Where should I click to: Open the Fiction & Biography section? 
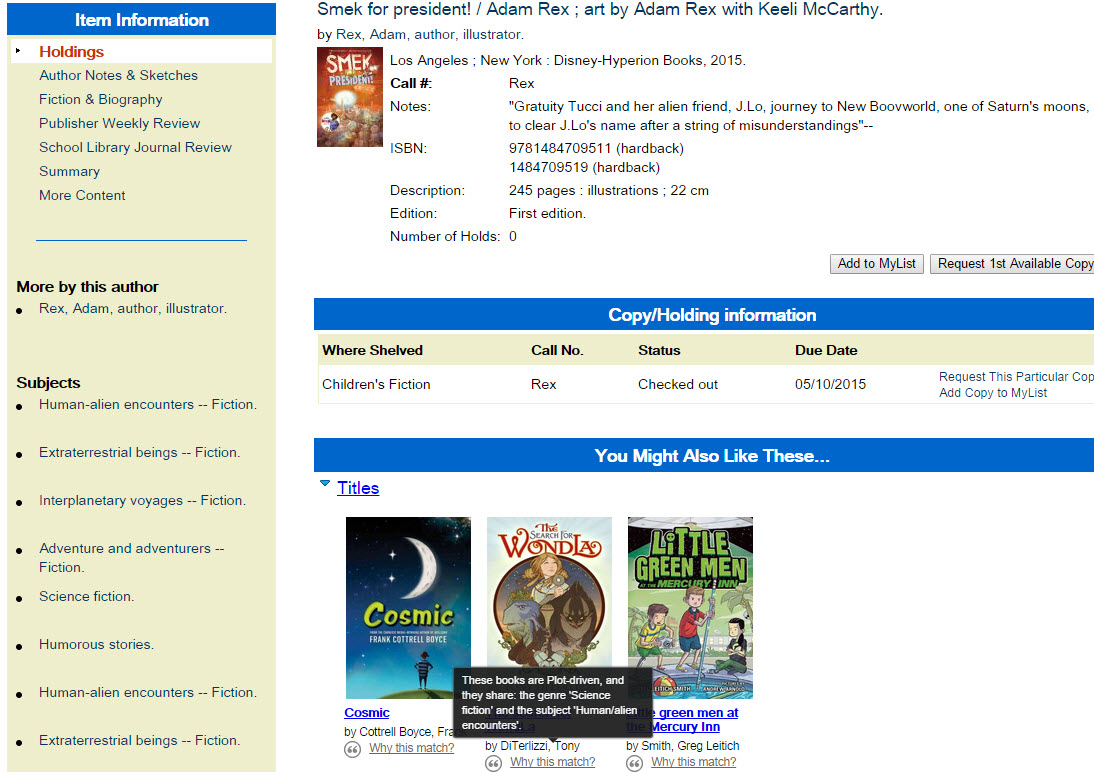[x=102, y=99]
